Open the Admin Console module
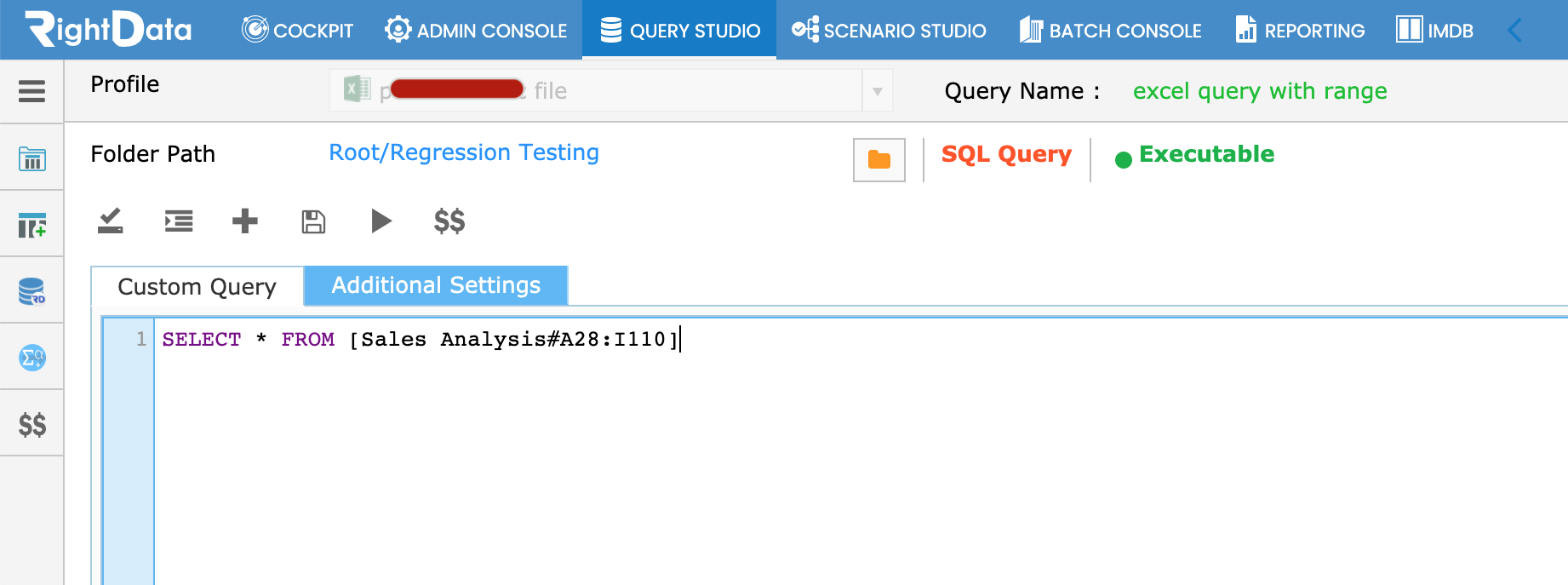Screen dimensions: 1568x585 tap(475, 30)
